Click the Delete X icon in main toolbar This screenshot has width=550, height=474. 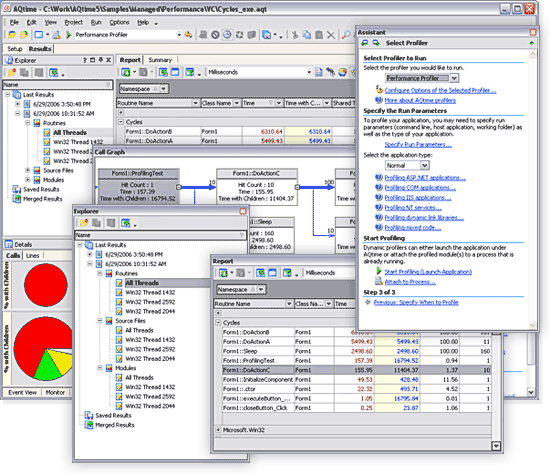coord(331,35)
